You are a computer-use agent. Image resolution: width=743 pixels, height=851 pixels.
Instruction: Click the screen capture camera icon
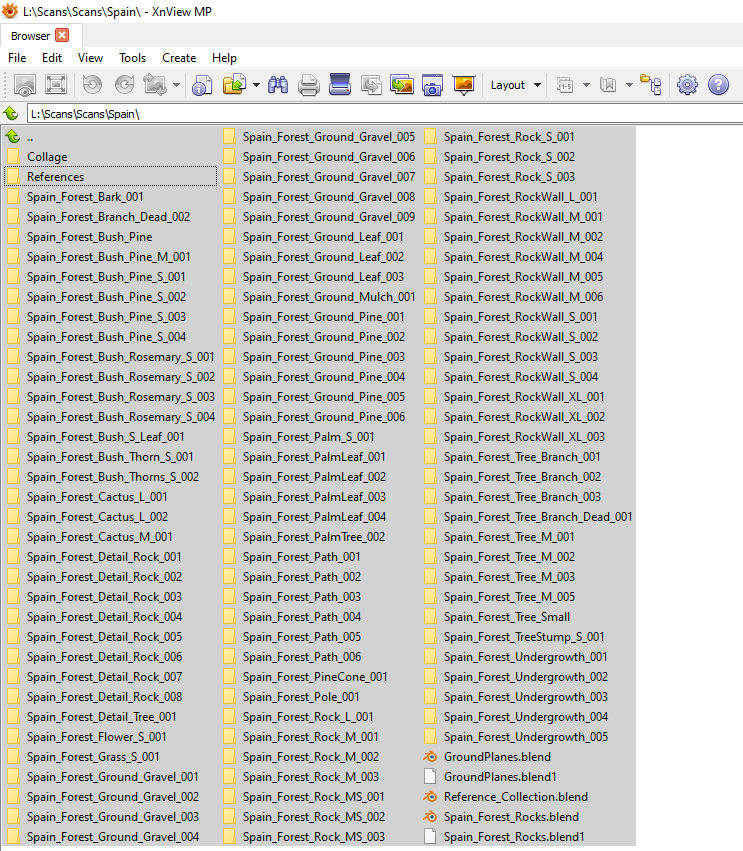tap(433, 85)
